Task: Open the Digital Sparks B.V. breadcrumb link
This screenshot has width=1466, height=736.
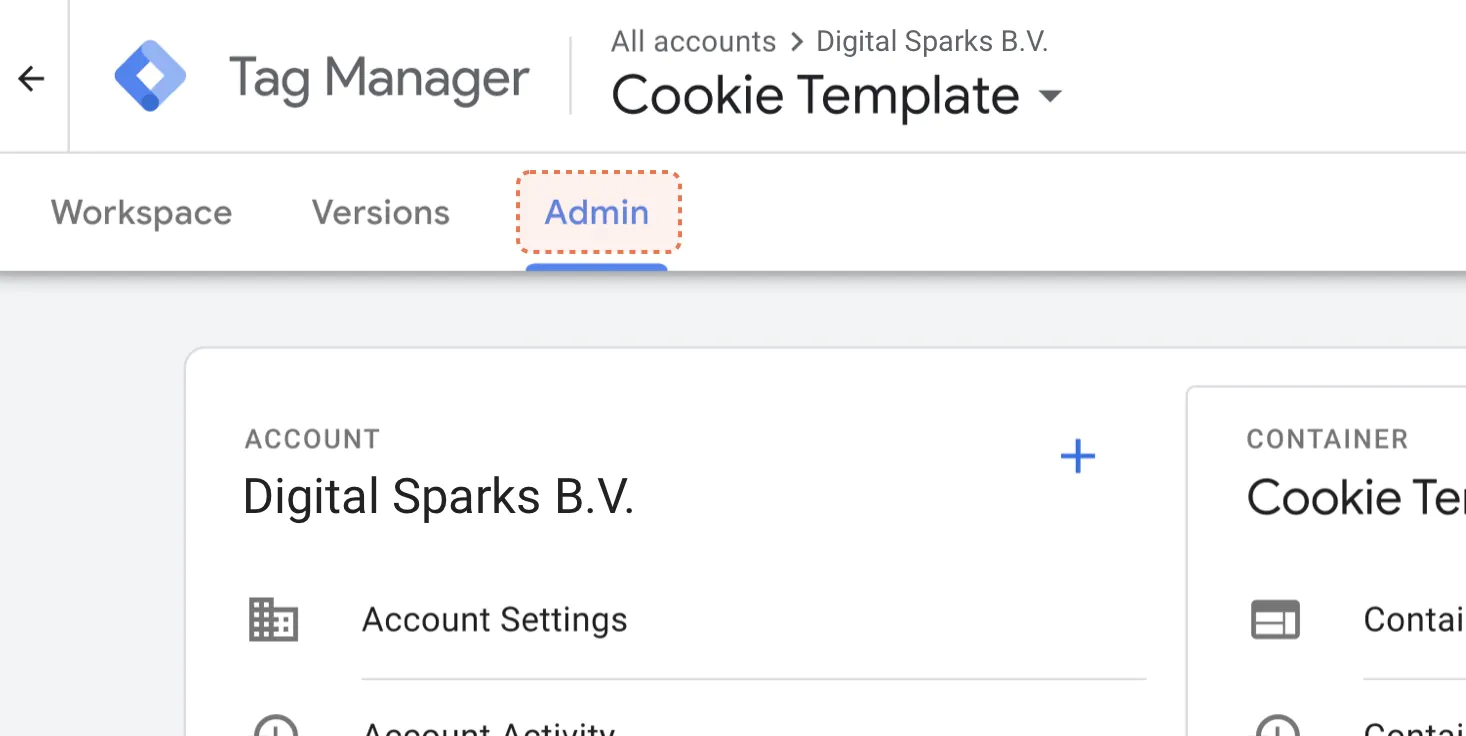Action: tap(932, 41)
